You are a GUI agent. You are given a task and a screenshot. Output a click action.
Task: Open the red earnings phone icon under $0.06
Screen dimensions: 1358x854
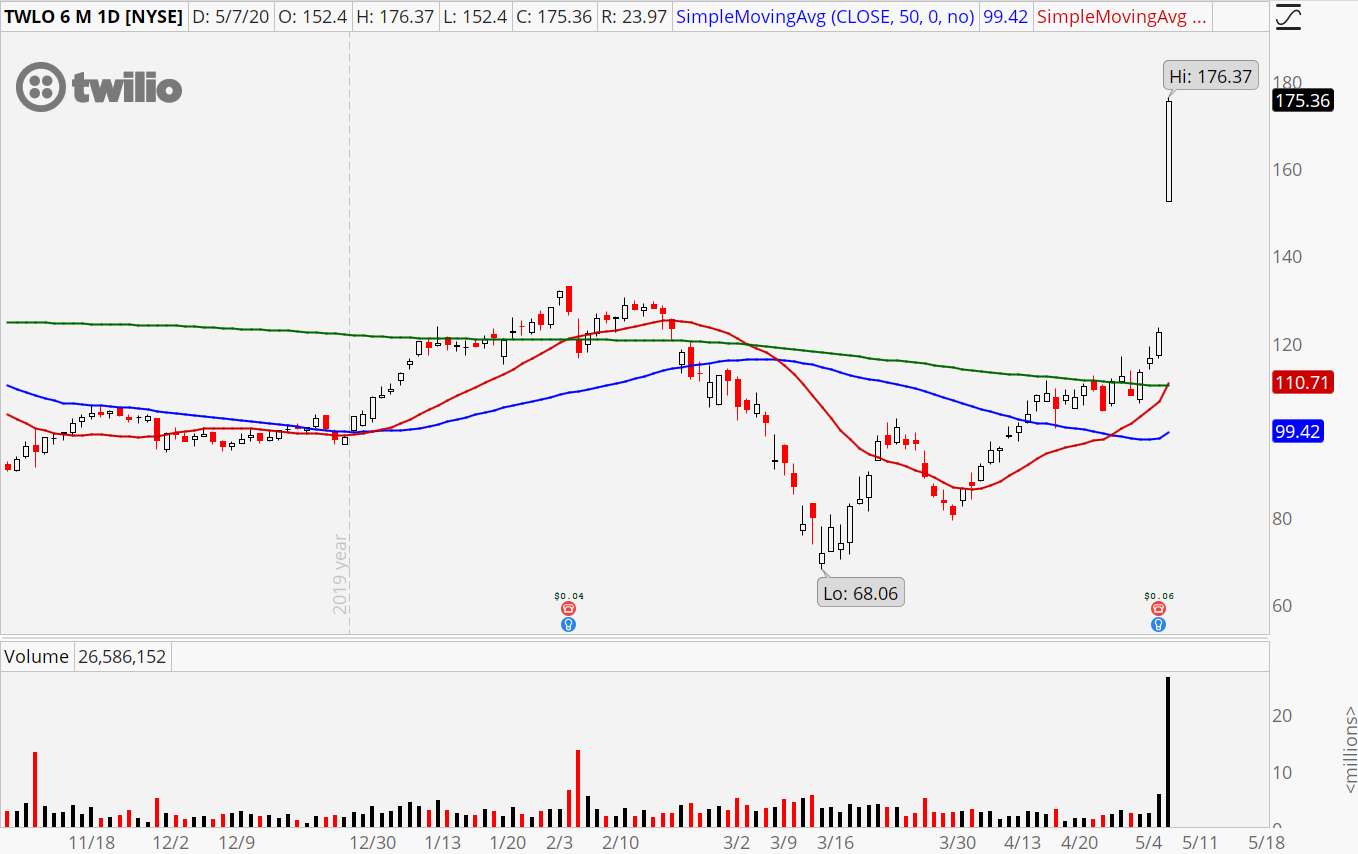coord(1158,608)
